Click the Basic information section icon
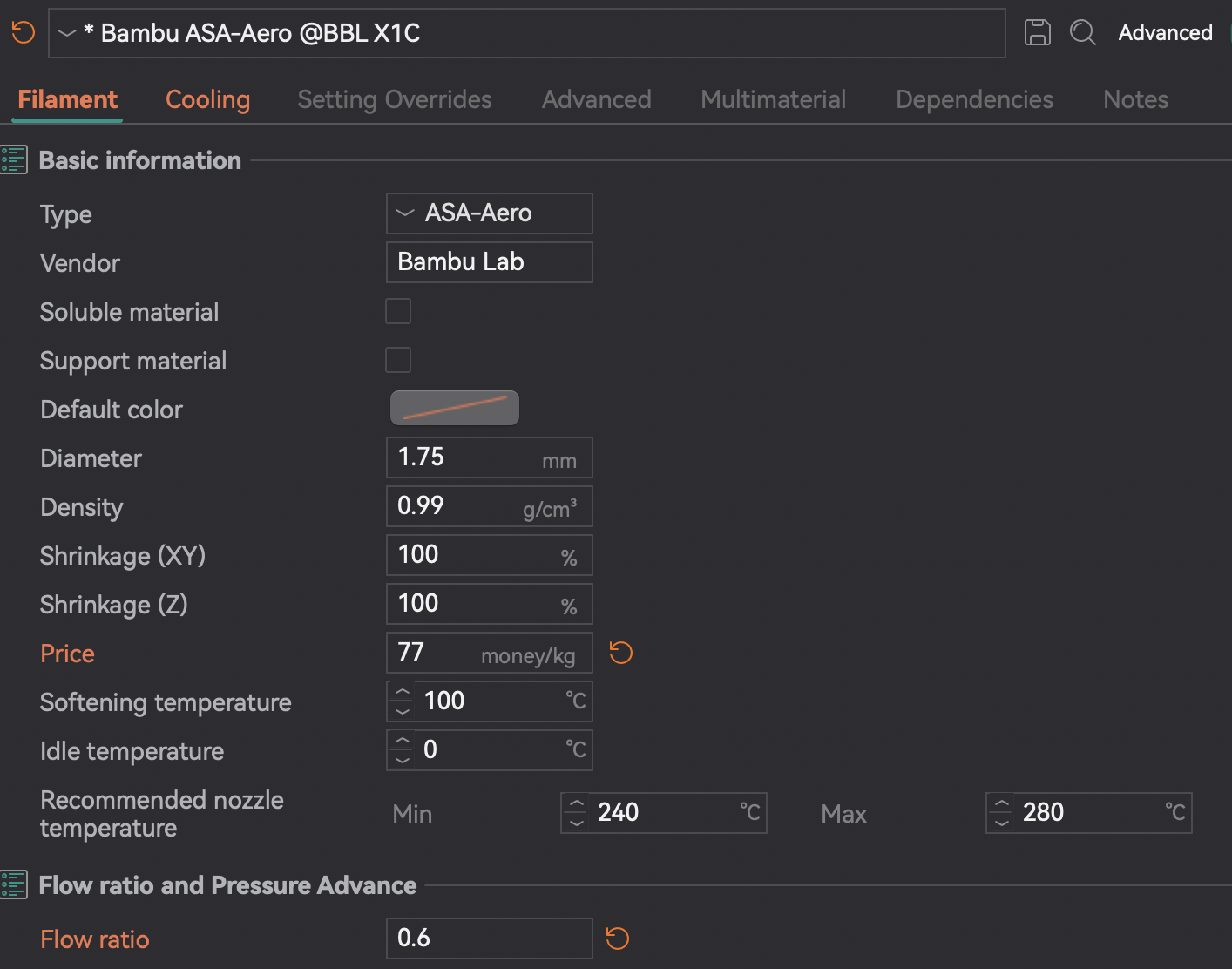This screenshot has height=969, width=1232. (x=14, y=160)
